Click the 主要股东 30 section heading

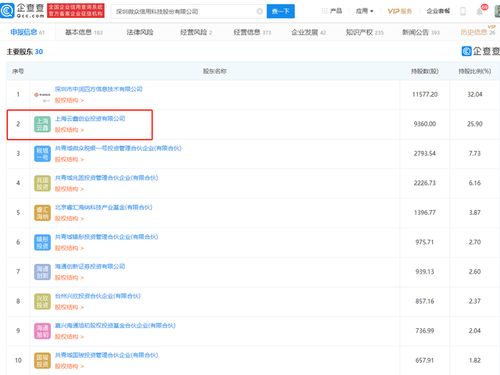(x=25, y=52)
